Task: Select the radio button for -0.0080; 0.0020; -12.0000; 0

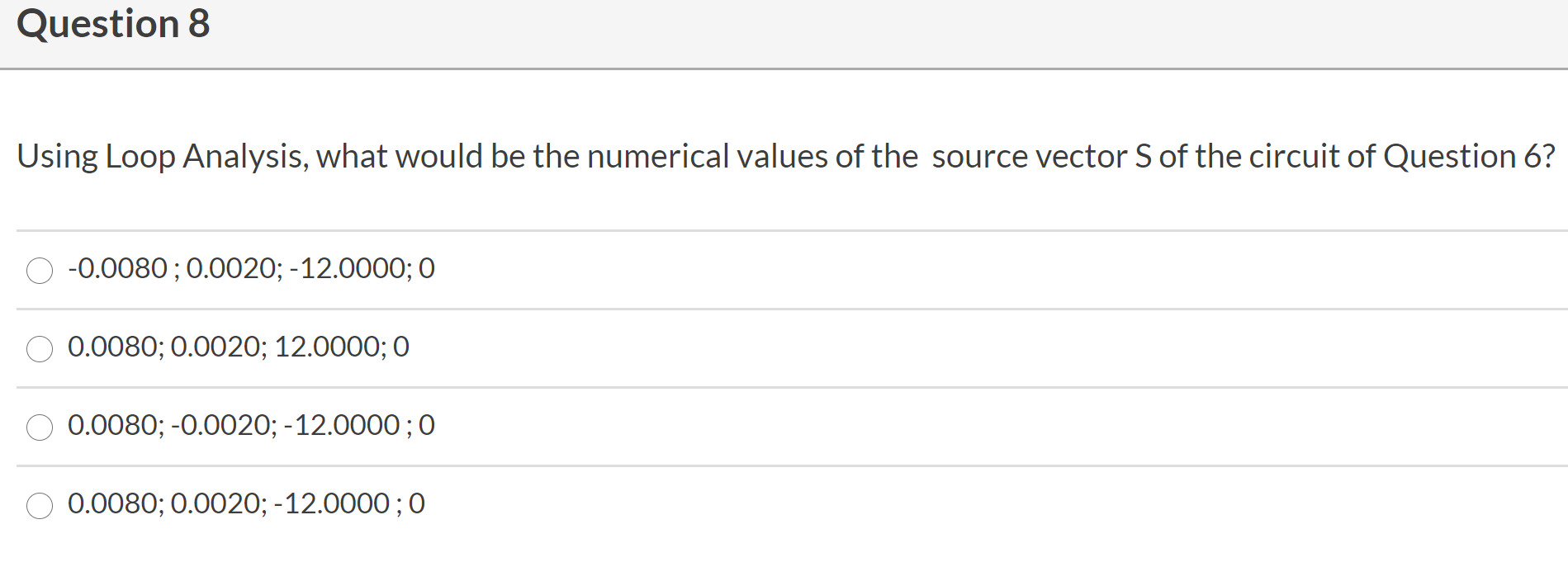Action: tap(40, 271)
